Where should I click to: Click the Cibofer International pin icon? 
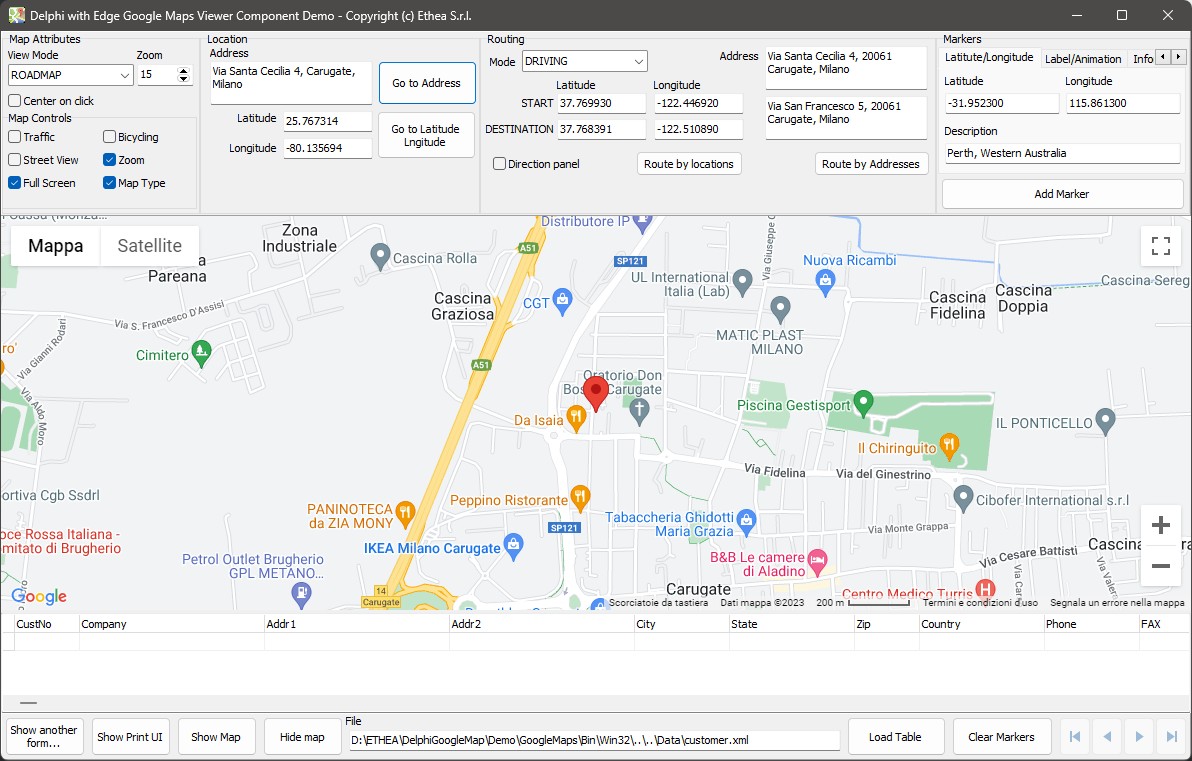(x=963, y=499)
